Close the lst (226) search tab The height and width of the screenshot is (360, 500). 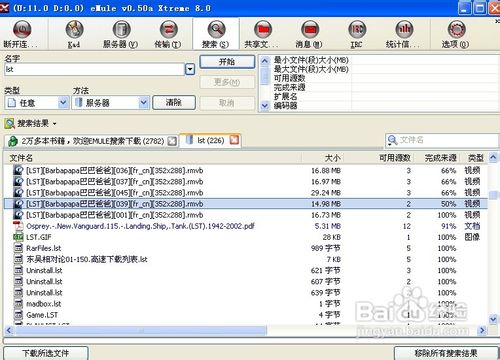[234, 140]
